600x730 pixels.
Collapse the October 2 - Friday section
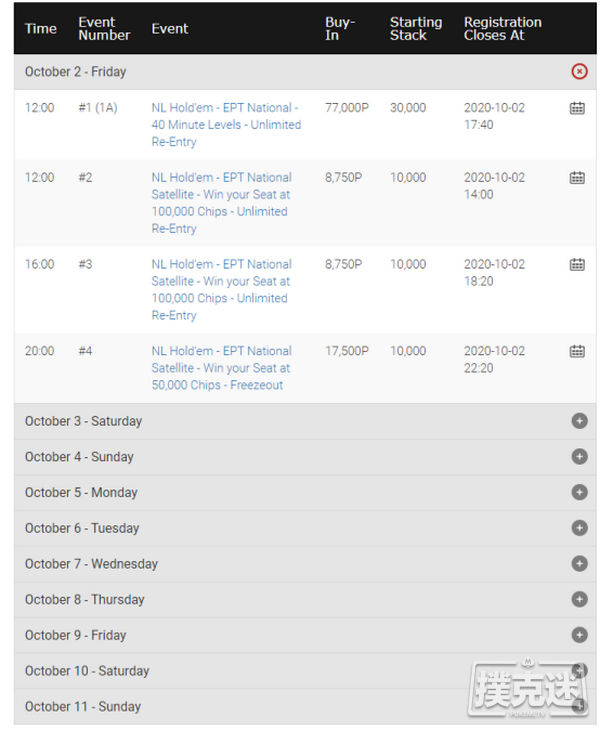point(579,71)
